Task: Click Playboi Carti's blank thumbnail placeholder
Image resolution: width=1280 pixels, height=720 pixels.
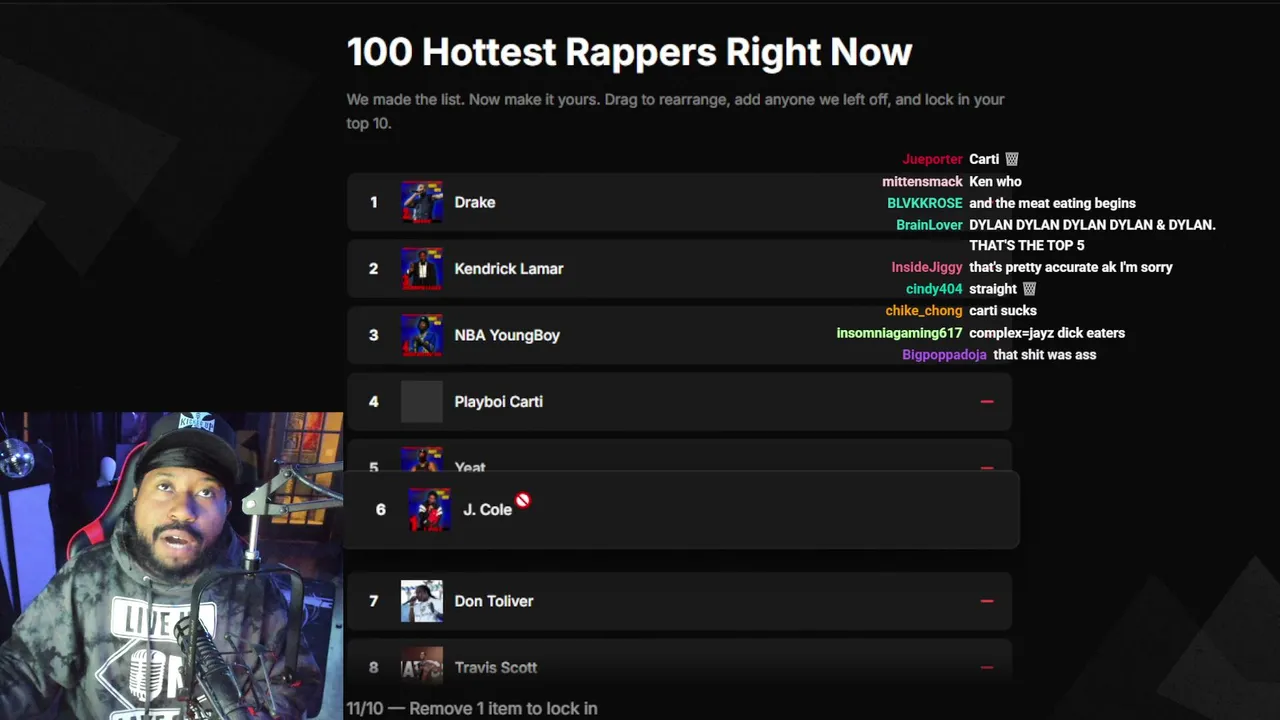Action: pyautogui.click(x=422, y=401)
